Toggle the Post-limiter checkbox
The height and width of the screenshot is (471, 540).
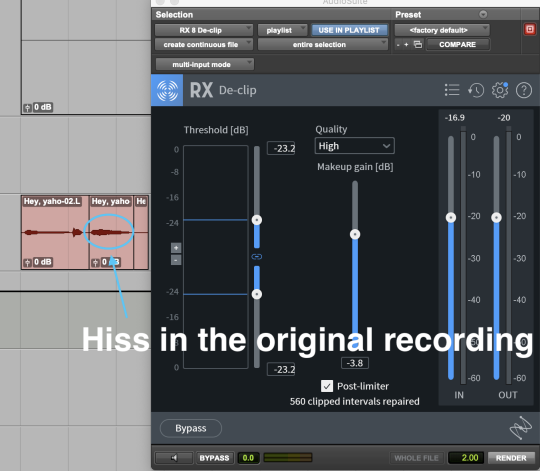point(327,386)
